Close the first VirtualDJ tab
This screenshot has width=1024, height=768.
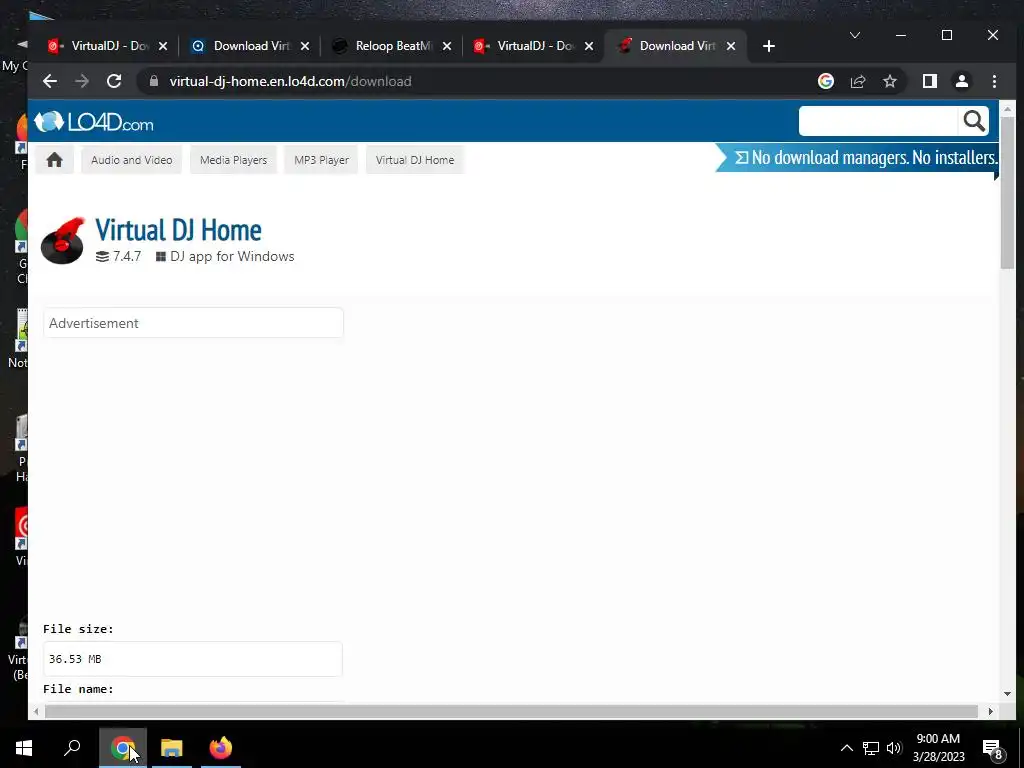tap(163, 46)
